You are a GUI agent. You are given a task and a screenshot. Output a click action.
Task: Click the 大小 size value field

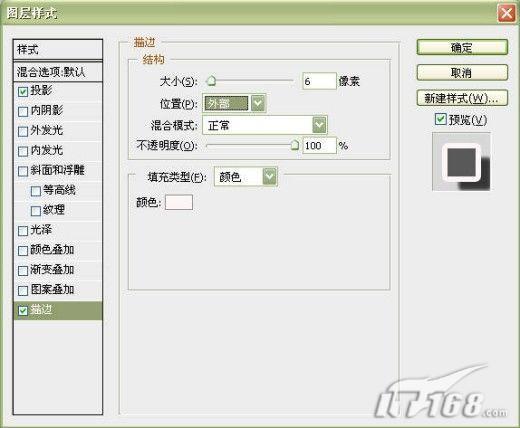pos(319,81)
